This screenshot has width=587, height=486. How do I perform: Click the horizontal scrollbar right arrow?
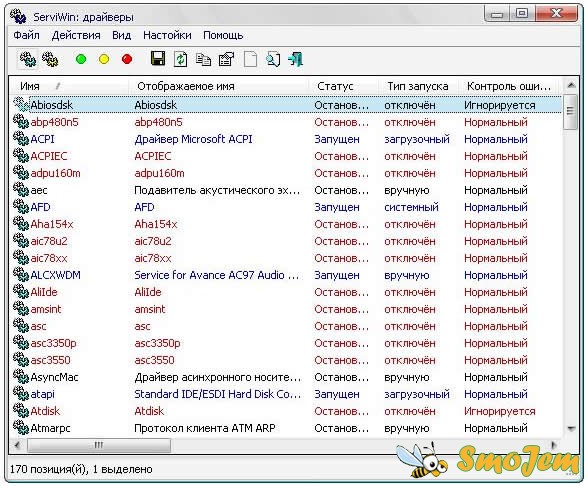(x=554, y=445)
